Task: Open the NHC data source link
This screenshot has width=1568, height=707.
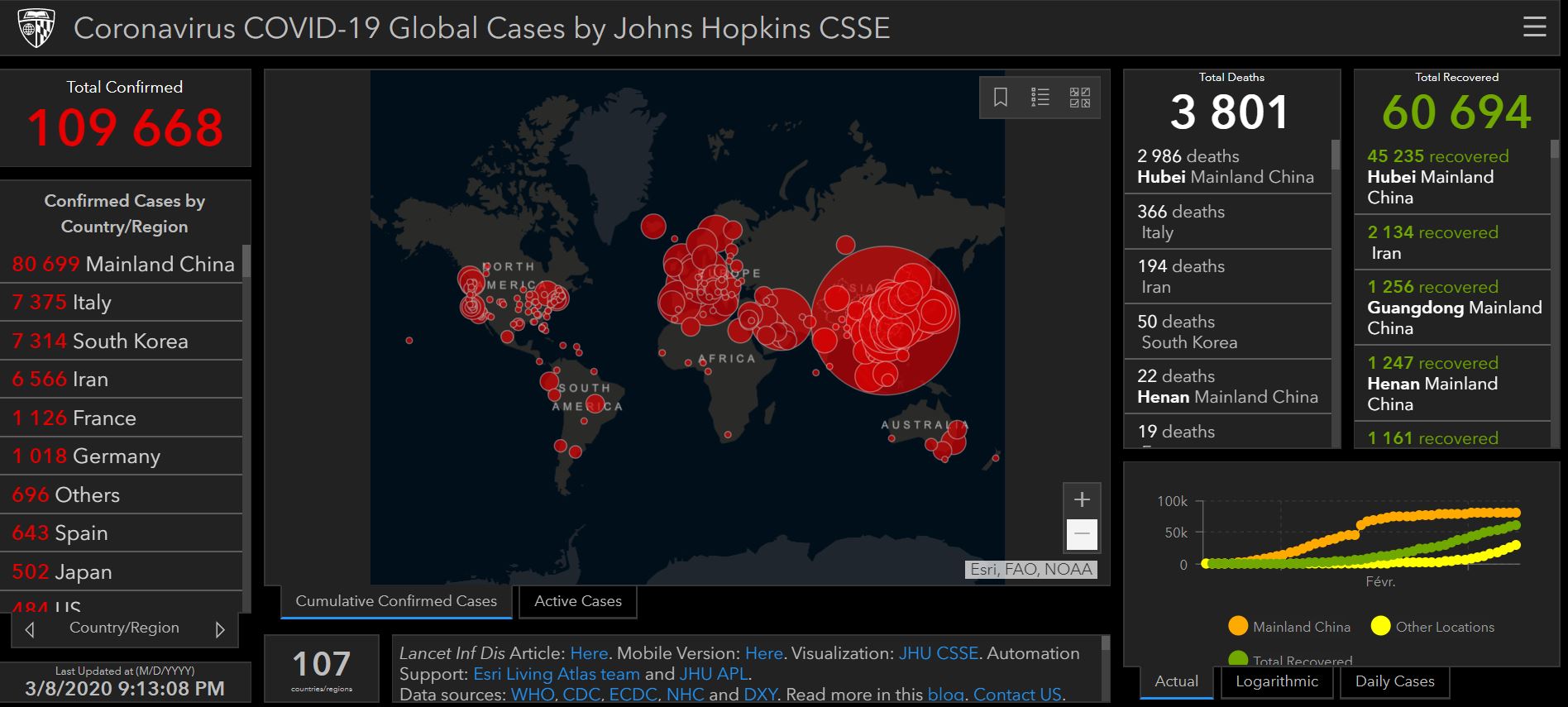Action: (685, 695)
